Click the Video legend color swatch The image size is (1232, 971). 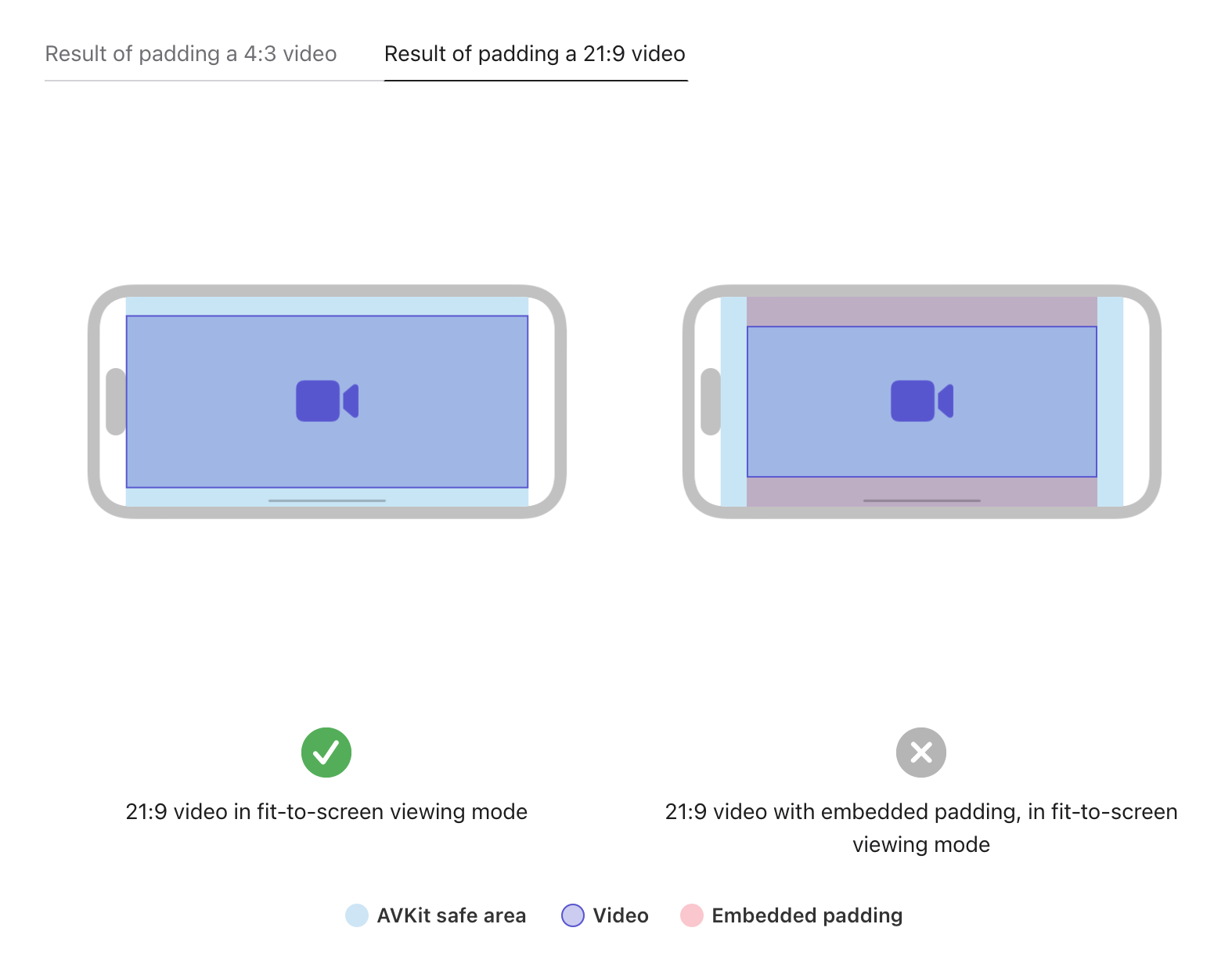pyautogui.click(x=573, y=915)
